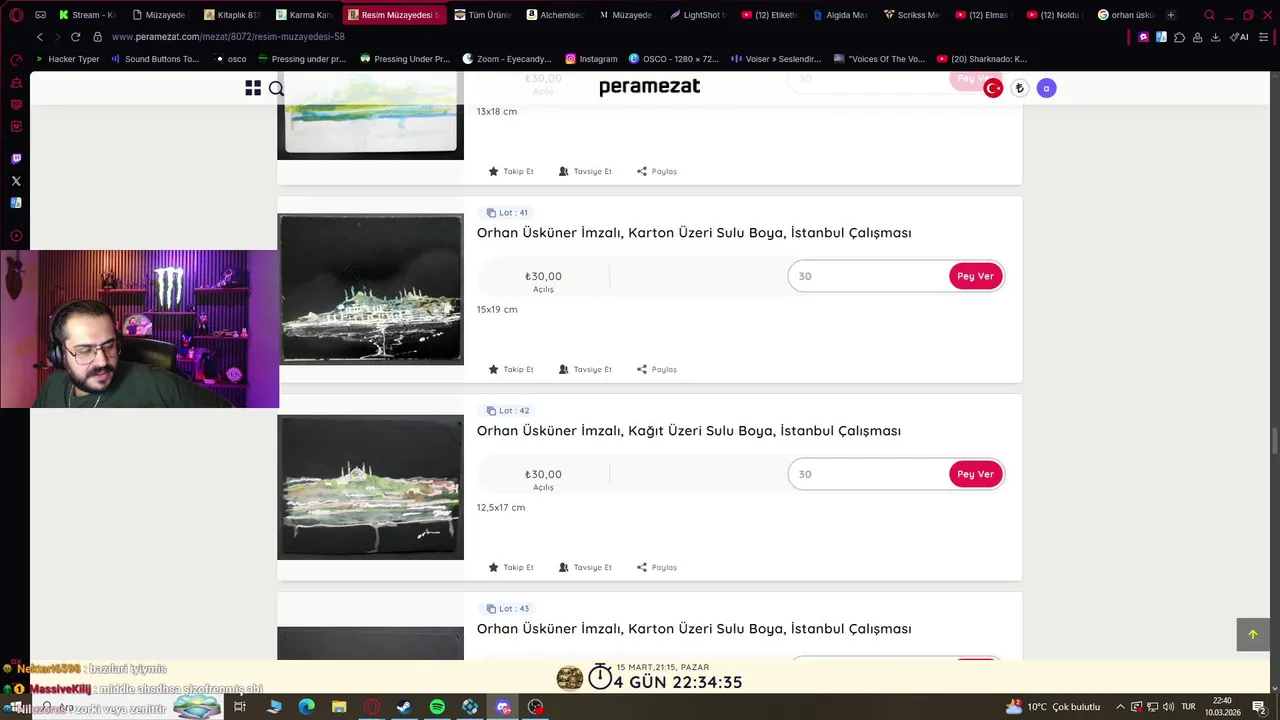Go back with browser back arrow
The image size is (1280, 720).
pos(40,37)
